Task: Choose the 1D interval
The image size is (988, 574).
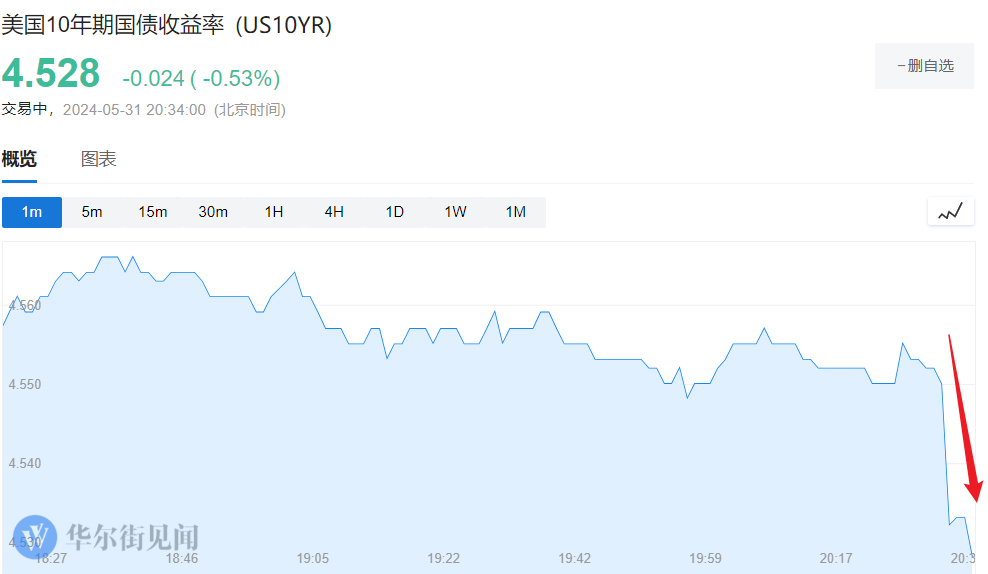Action: [x=395, y=212]
